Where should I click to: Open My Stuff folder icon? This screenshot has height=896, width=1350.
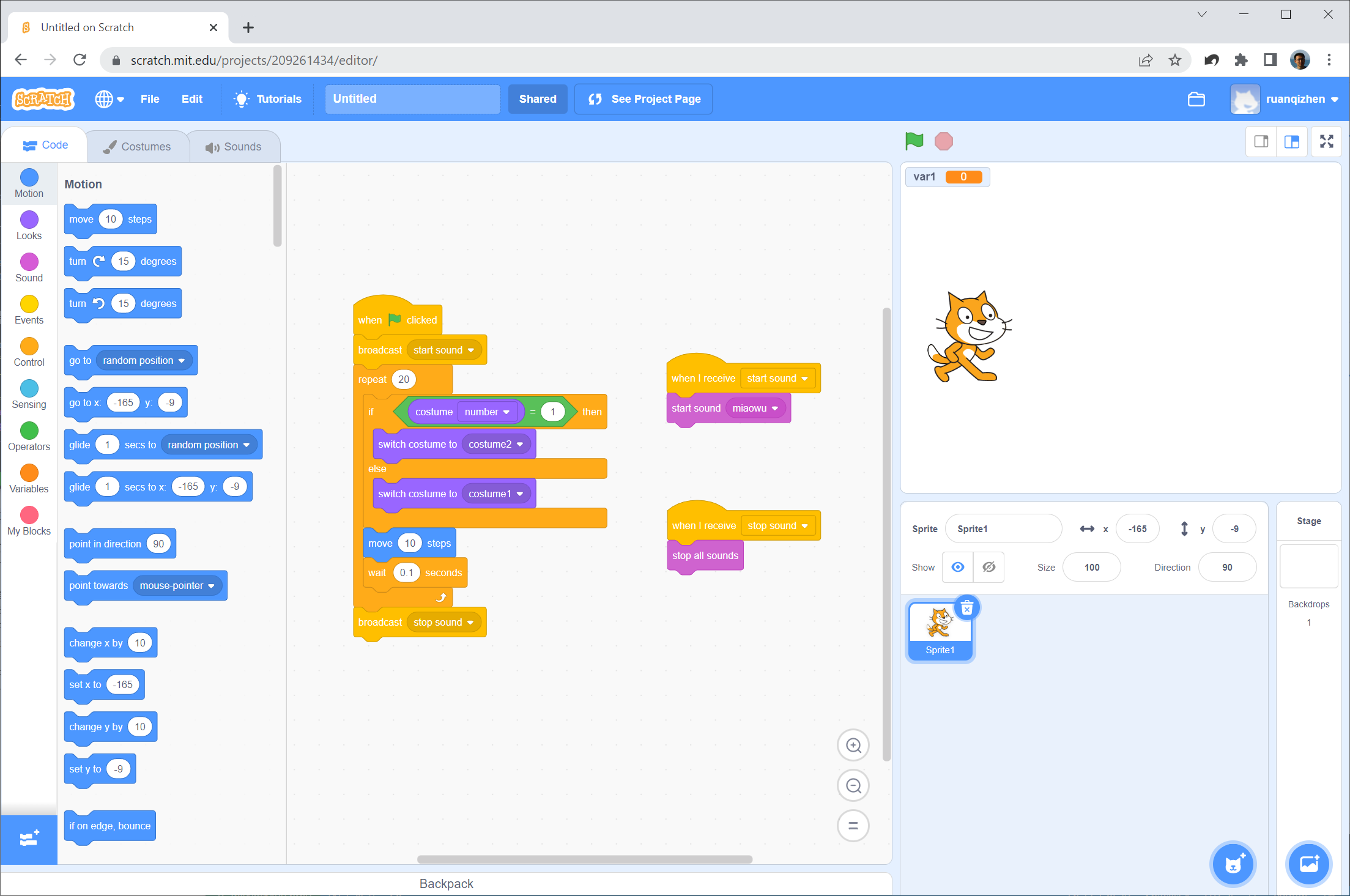1196,99
